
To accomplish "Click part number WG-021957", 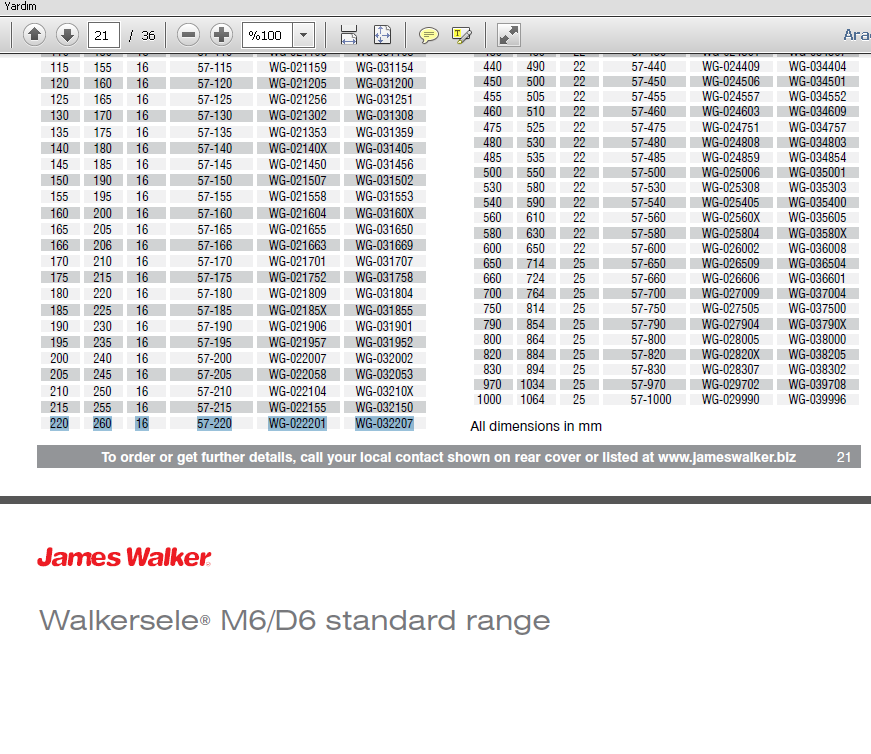I will click(x=298, y=342).
